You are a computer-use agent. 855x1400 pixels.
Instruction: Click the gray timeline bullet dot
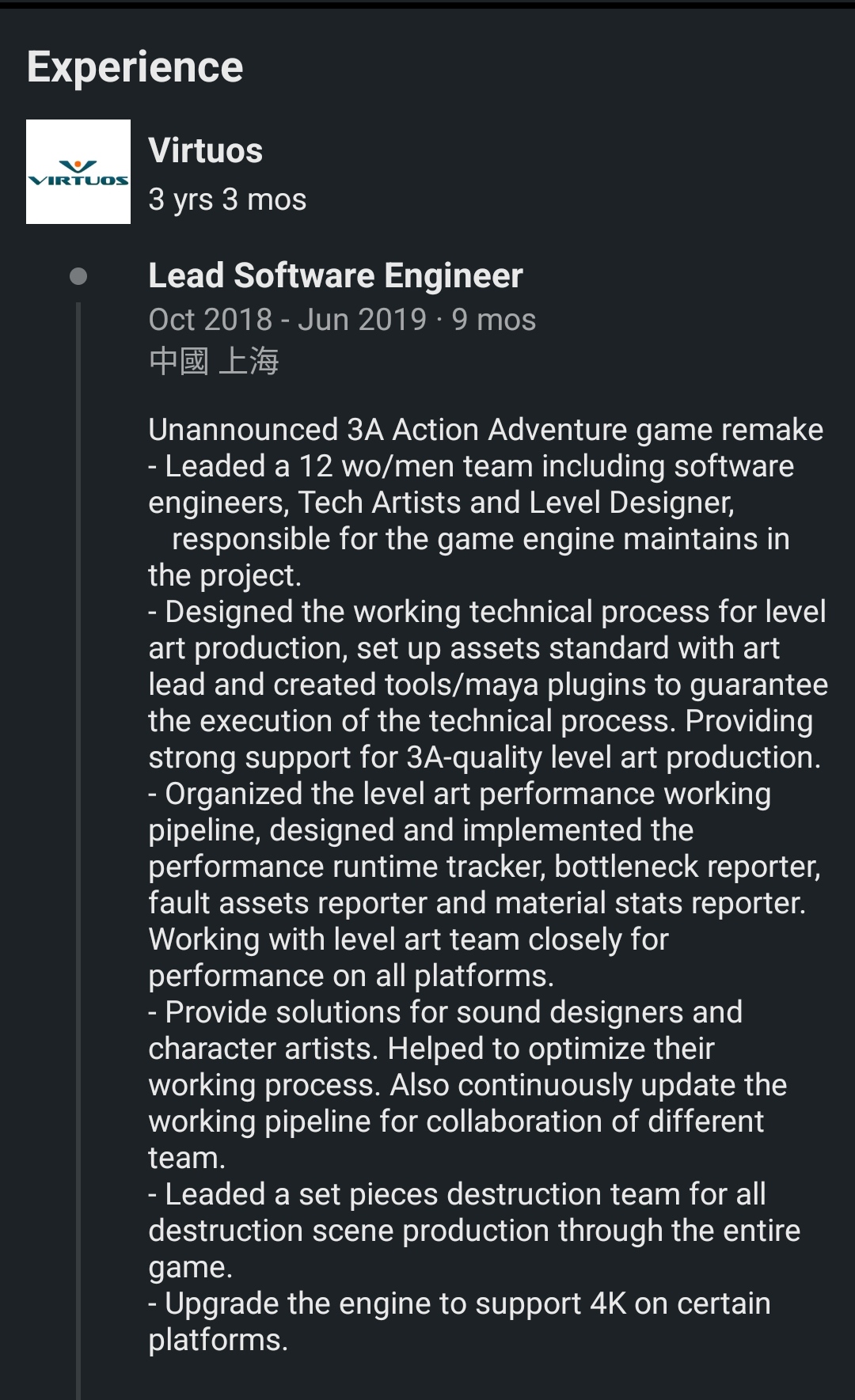(78, 276)
